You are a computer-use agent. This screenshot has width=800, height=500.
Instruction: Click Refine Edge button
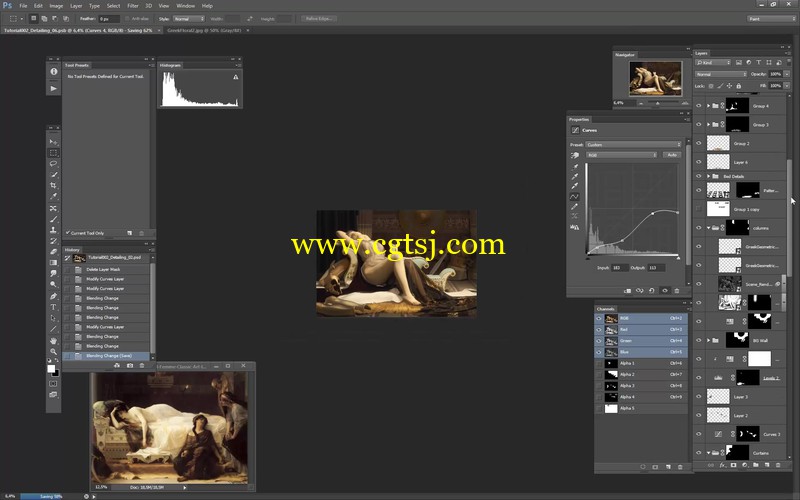click(318, 19)
